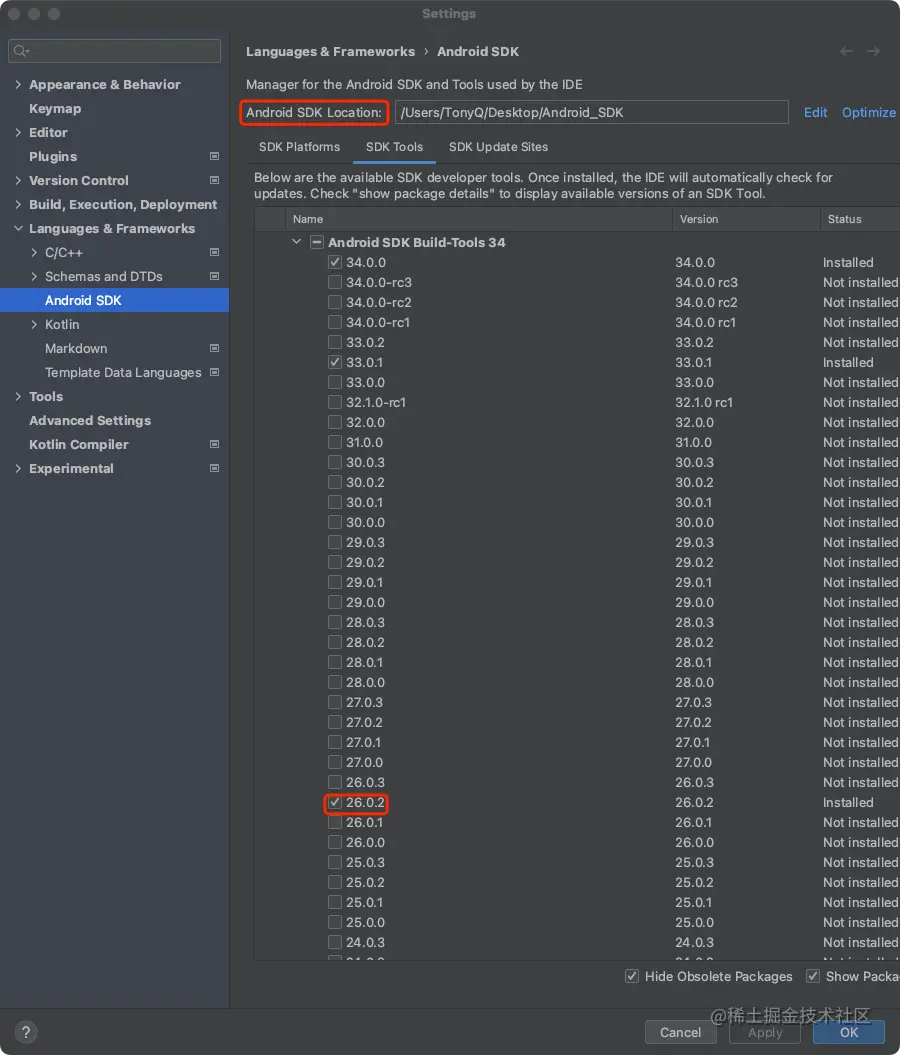Switch to the SDK Platforms tab
900x1055 pixels.
point(299,147)
